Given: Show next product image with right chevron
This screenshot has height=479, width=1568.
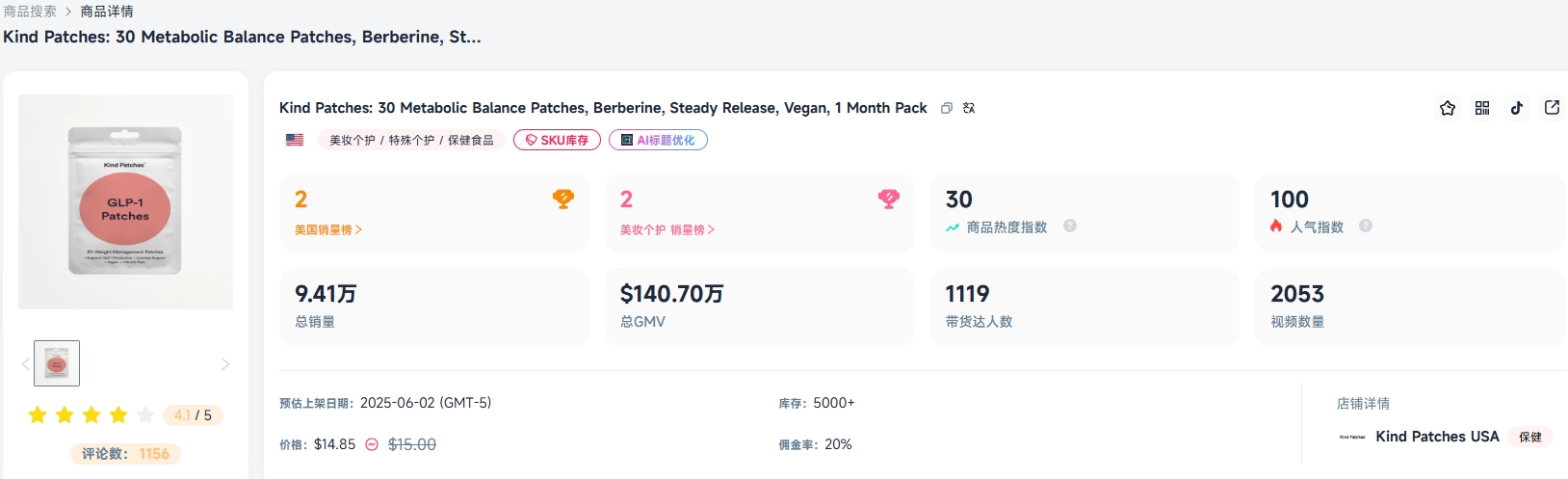Looking at the screenshot, I should pos(225,364).
